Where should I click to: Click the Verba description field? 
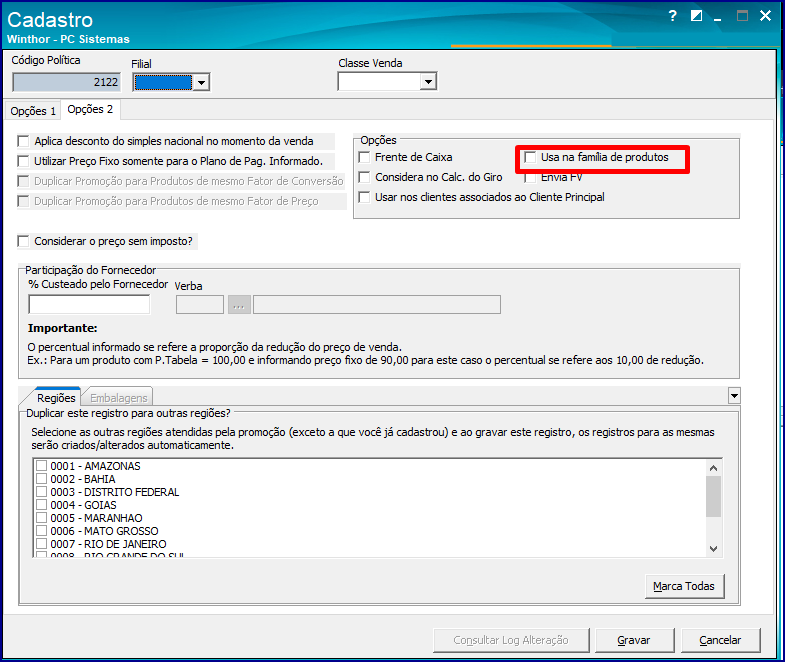[376, 304]
